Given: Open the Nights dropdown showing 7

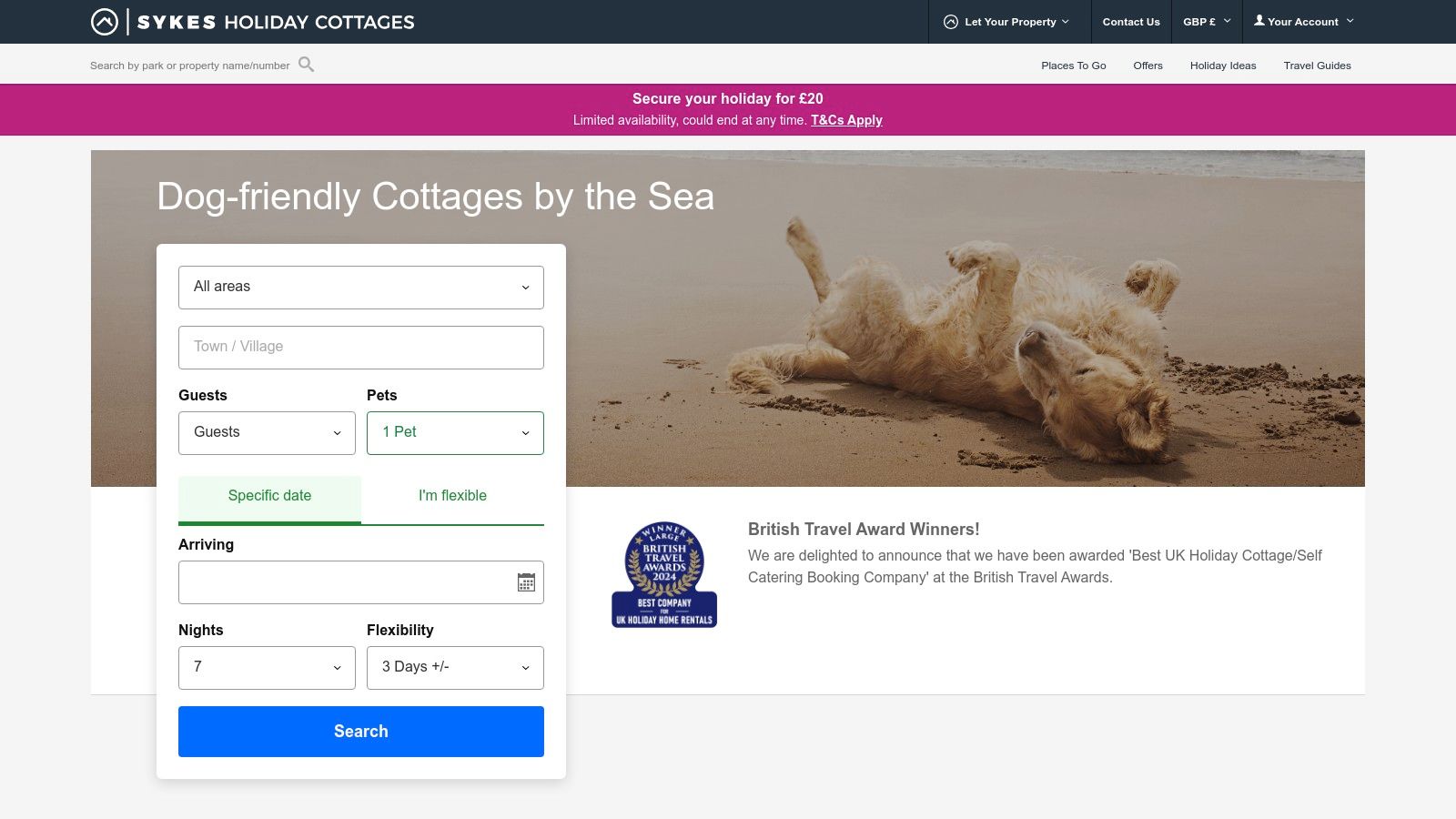Looking at the screenshot, I should 267,667.
